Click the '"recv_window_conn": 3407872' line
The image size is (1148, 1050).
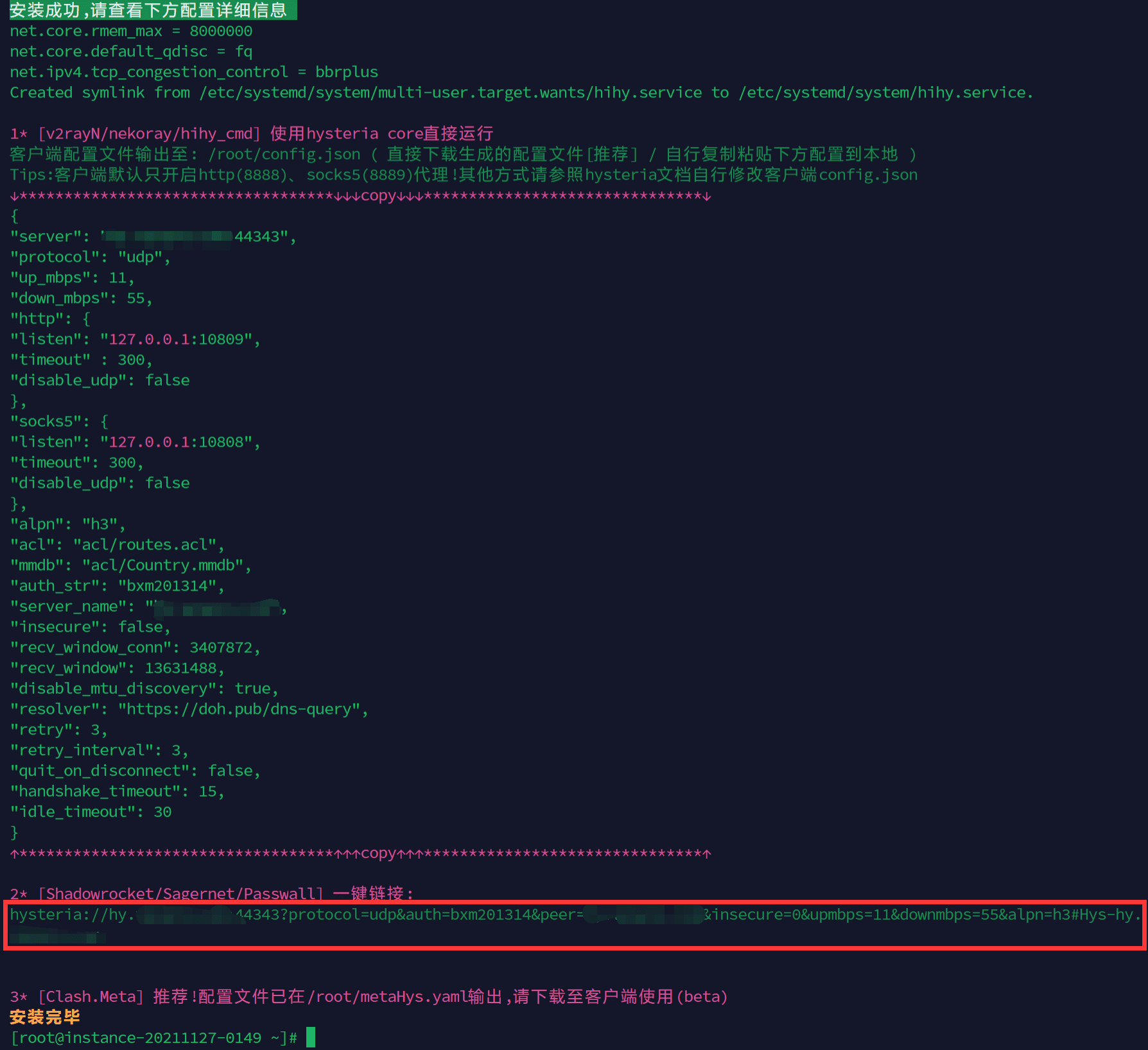pyautogui.click(x=135, y=647)
